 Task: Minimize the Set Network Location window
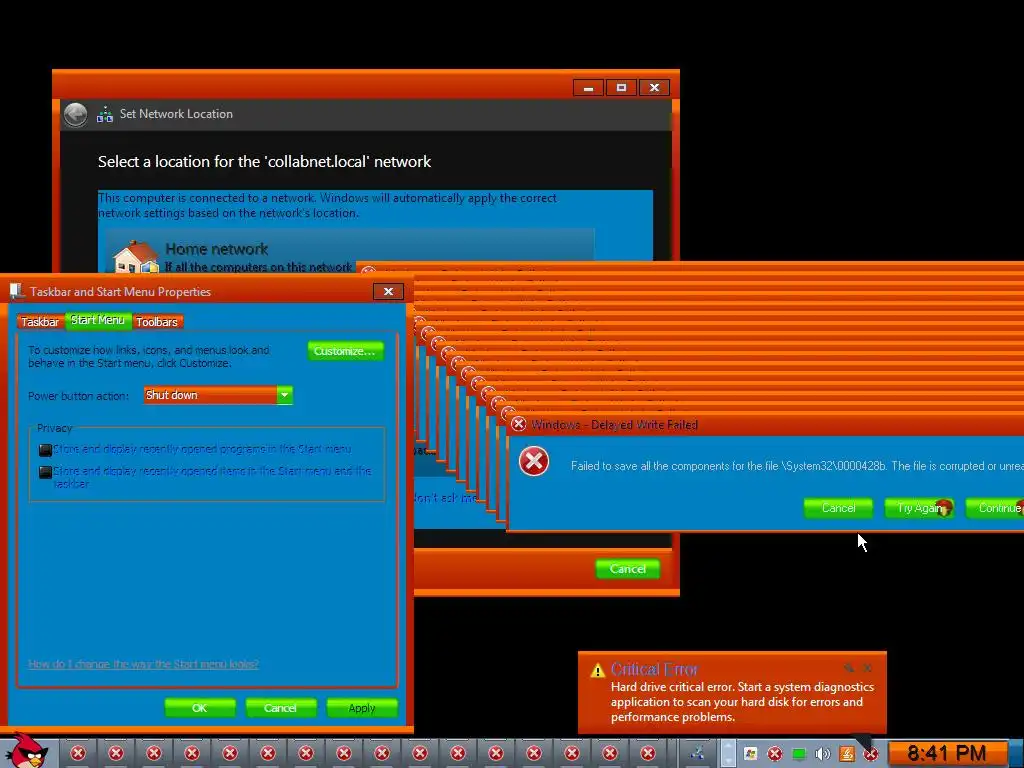[x=588, y=88]
